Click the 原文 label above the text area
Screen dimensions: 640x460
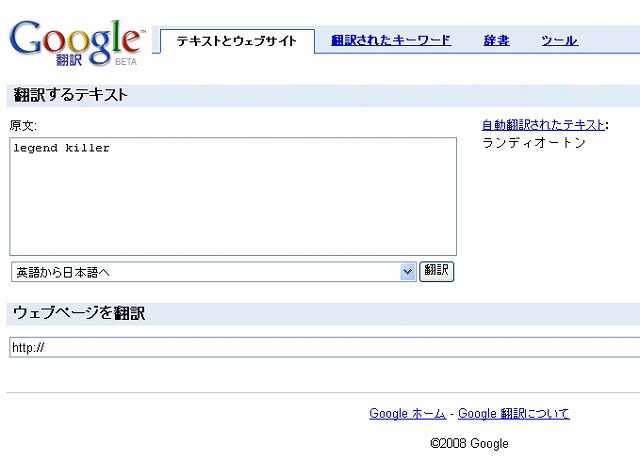[23, 126]
